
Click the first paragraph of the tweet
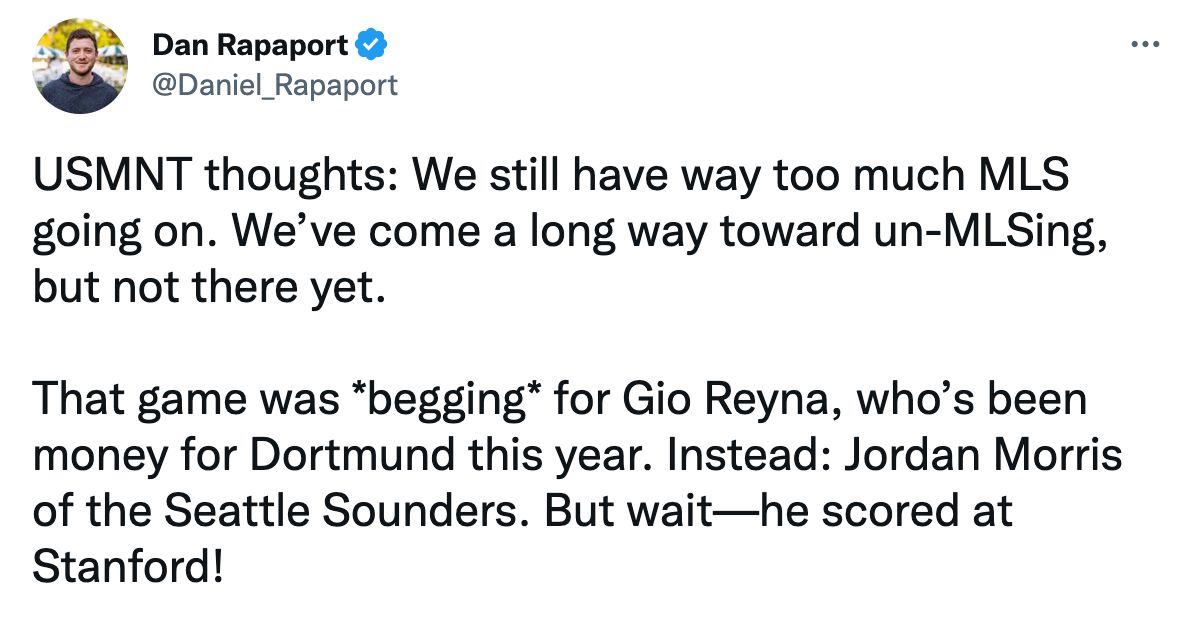550,231
